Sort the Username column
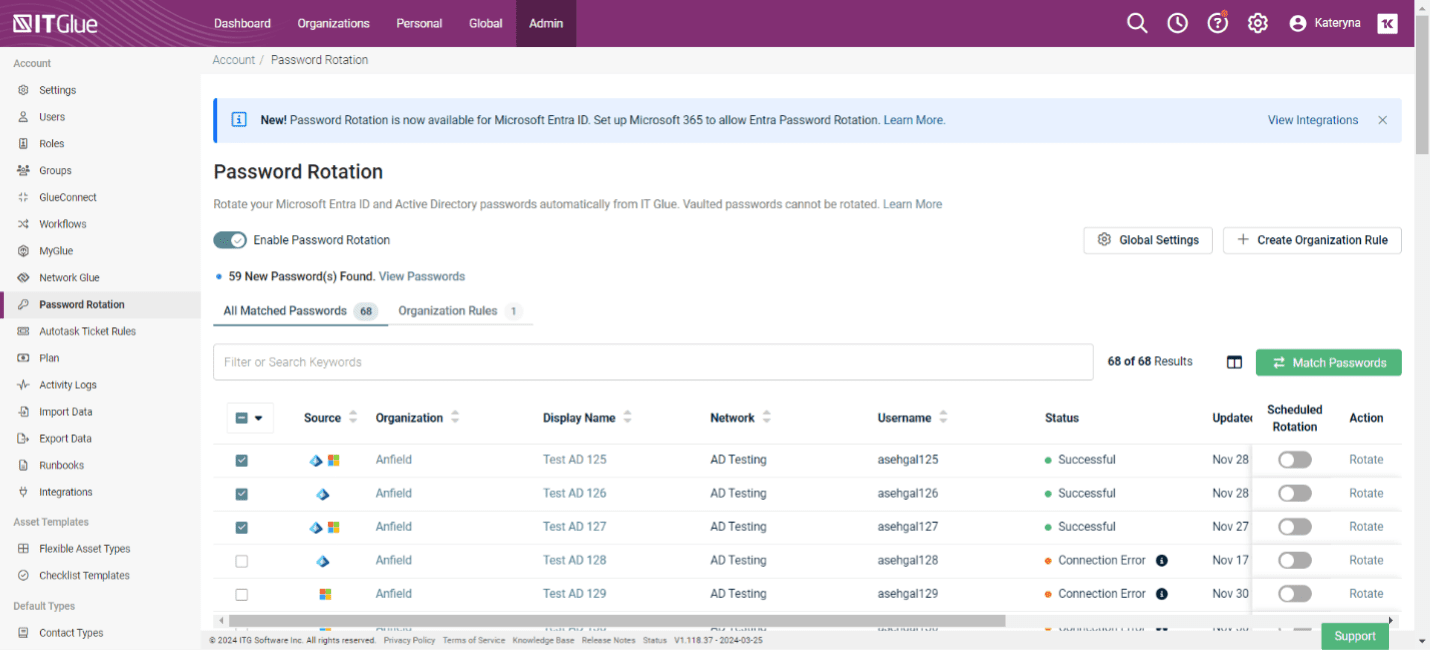Viewport: 1430px width, 653px height. [x=941, y=417]
